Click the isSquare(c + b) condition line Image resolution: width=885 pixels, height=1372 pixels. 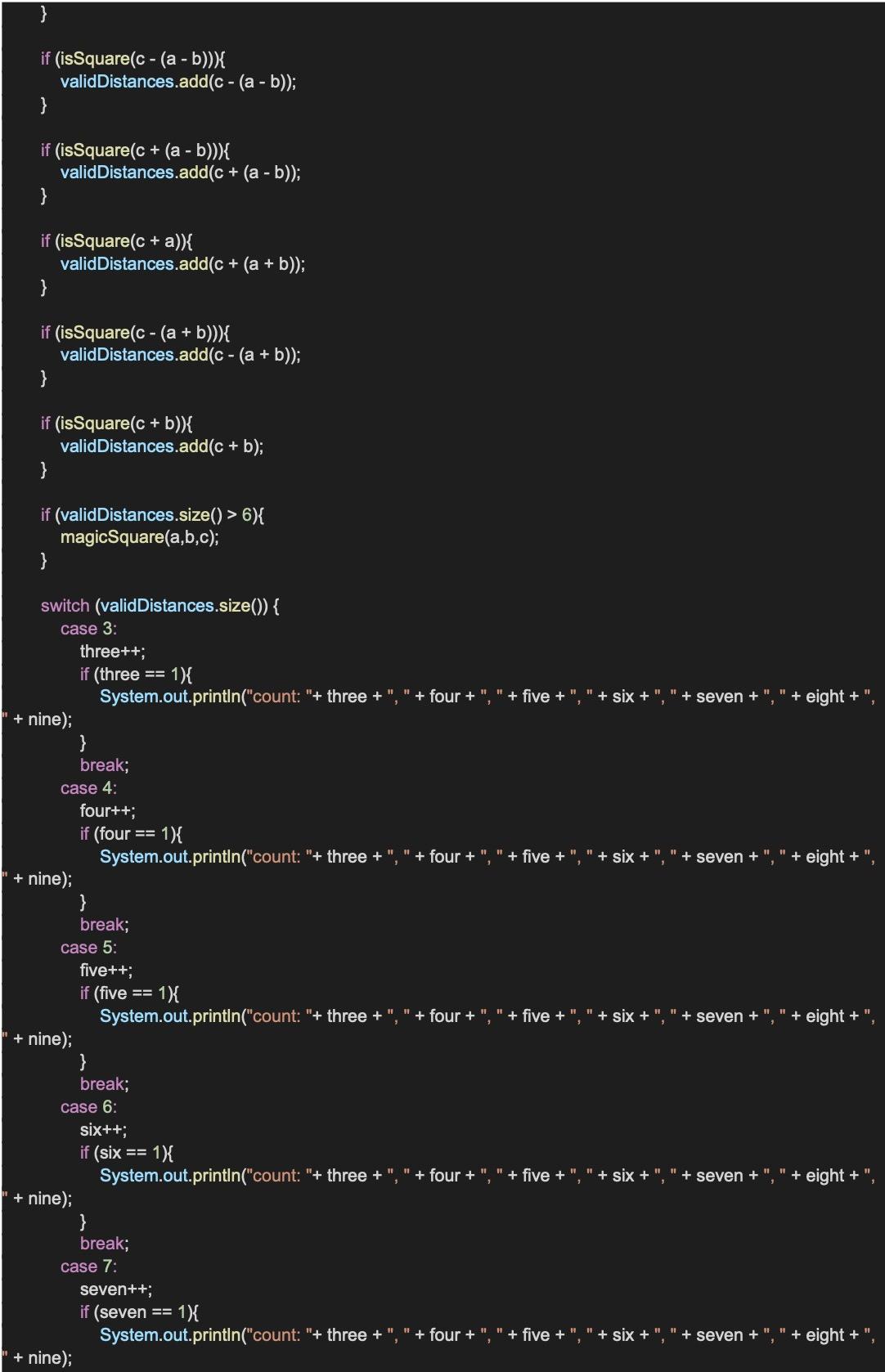[116, 424]
